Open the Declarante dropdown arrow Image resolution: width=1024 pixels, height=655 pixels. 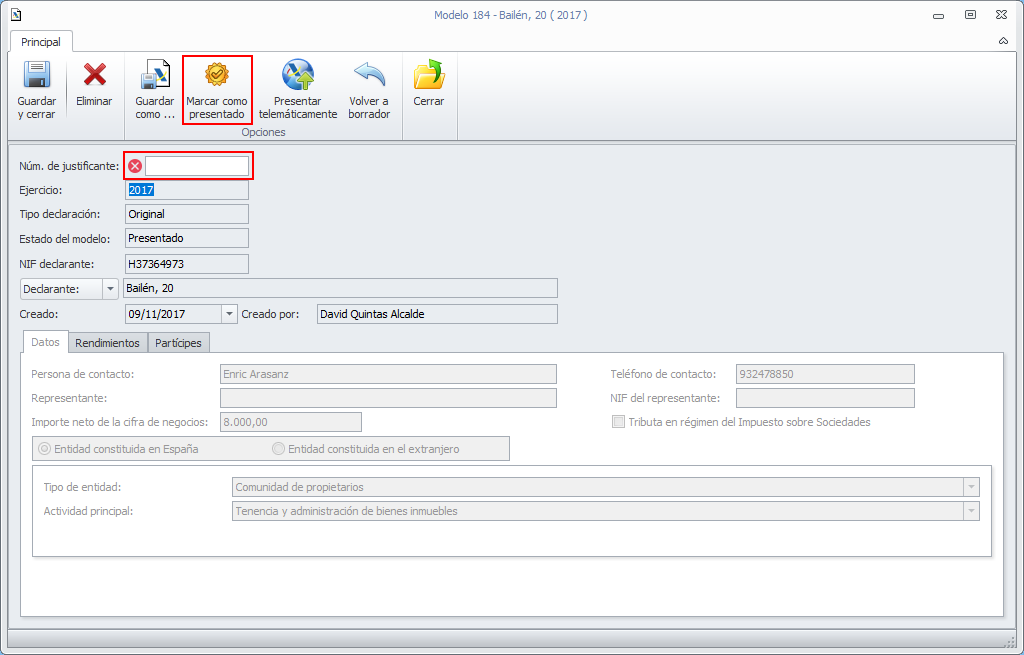pyautogui.click(x=110, y=289)
